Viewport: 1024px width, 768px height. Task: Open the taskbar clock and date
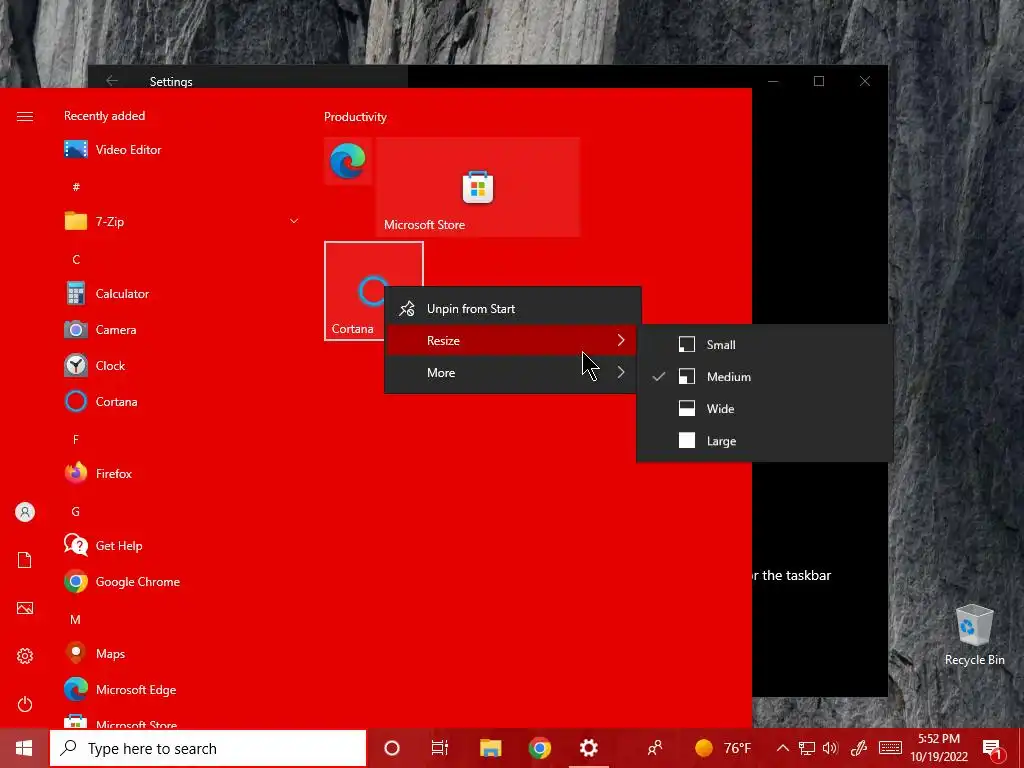(939, 748)
